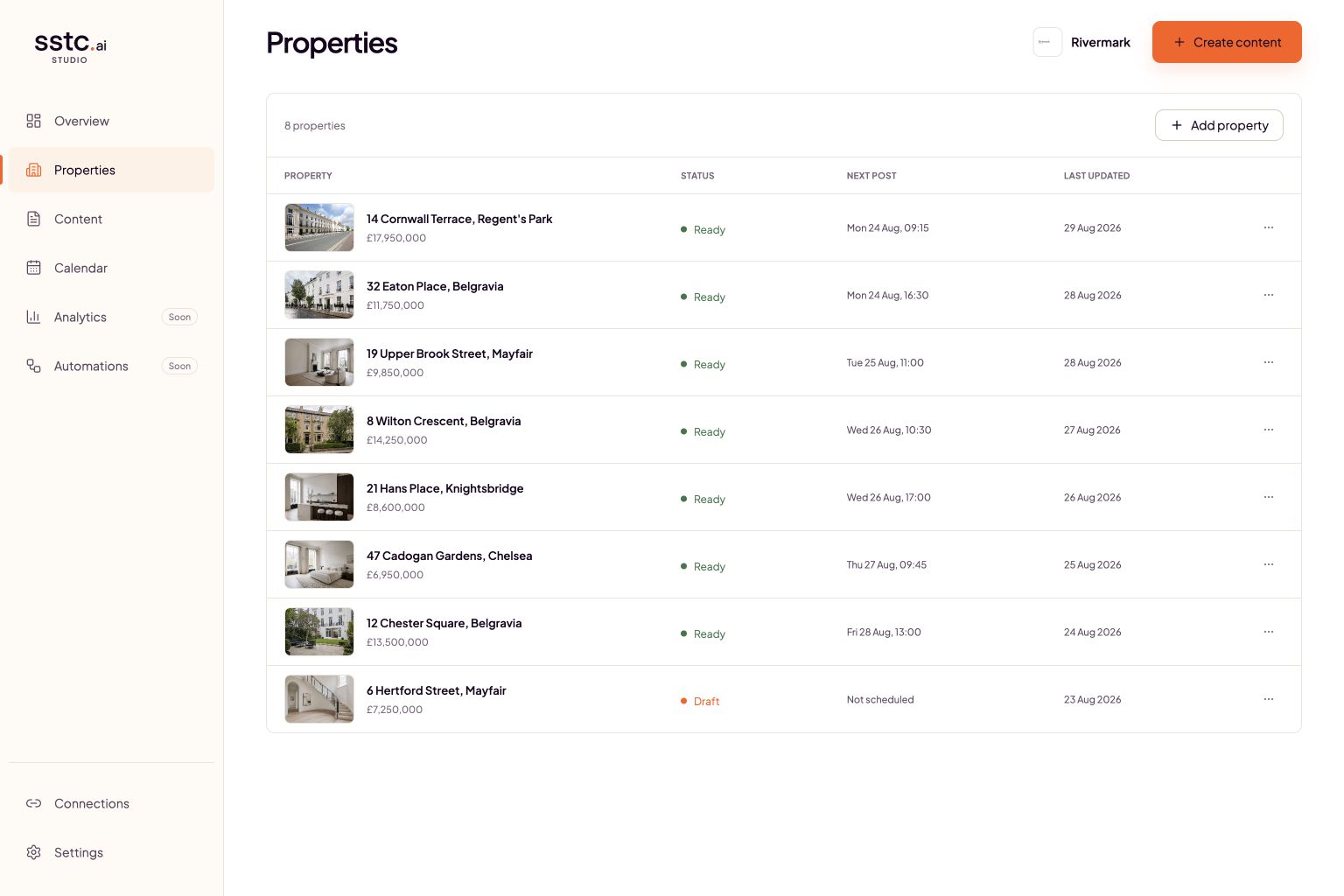Click the 6 Hertford Street staircase thumbnail
Image resolution: width=1344 pixels, height=896 pixels.
(x=319, y=699)
